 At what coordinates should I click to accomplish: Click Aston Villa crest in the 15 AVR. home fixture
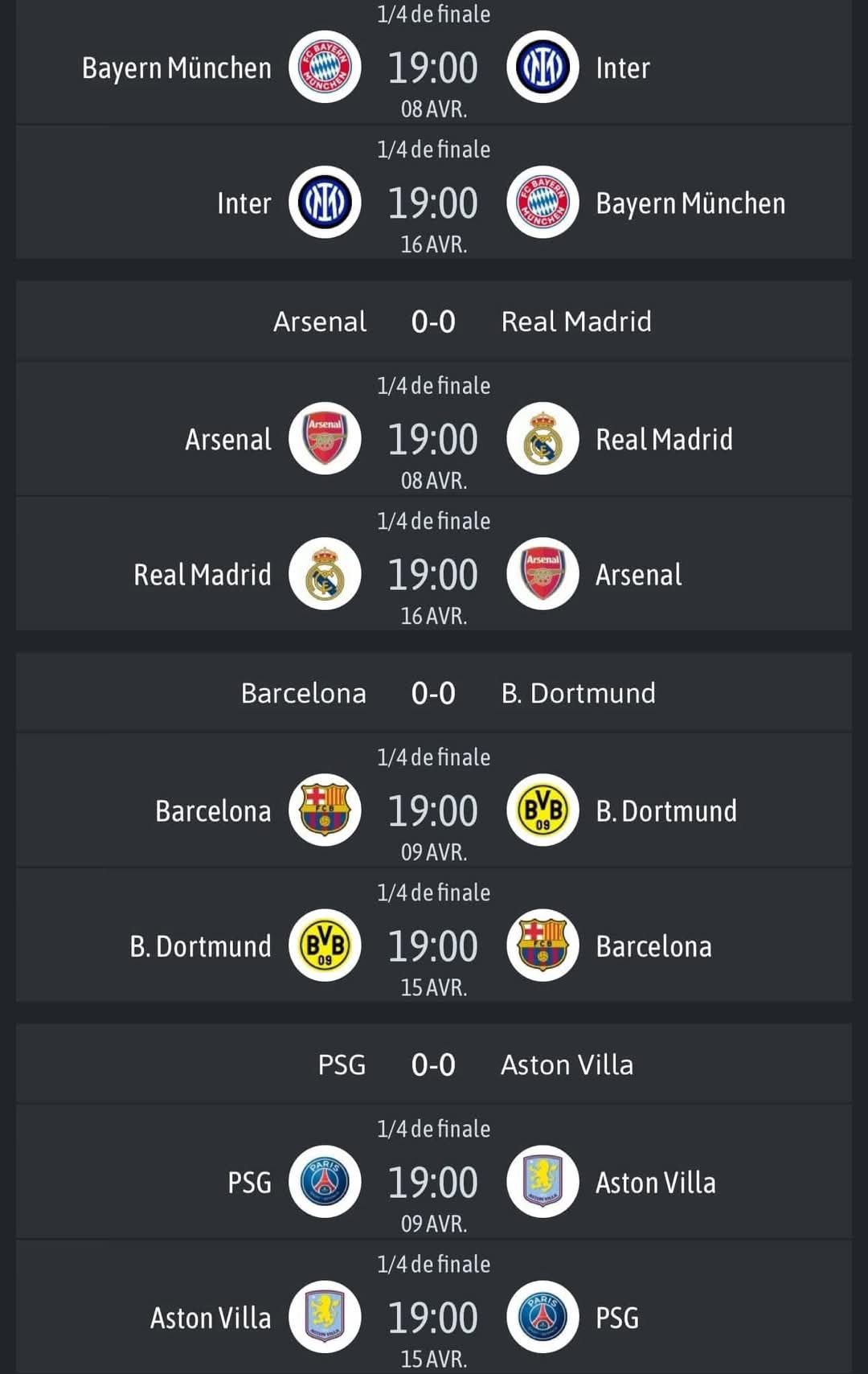(325, 1317)
